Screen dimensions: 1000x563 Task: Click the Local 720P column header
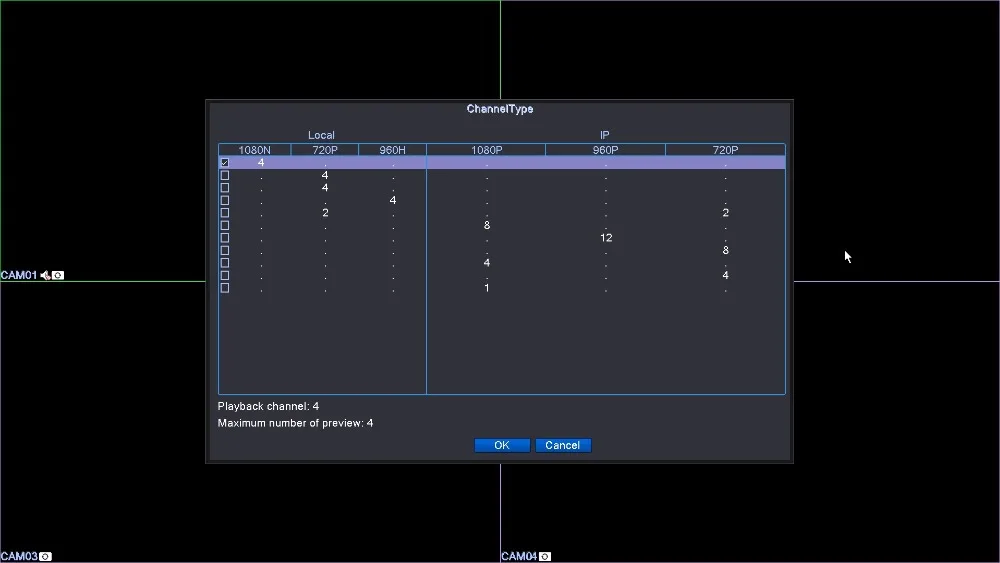point(325,150)
